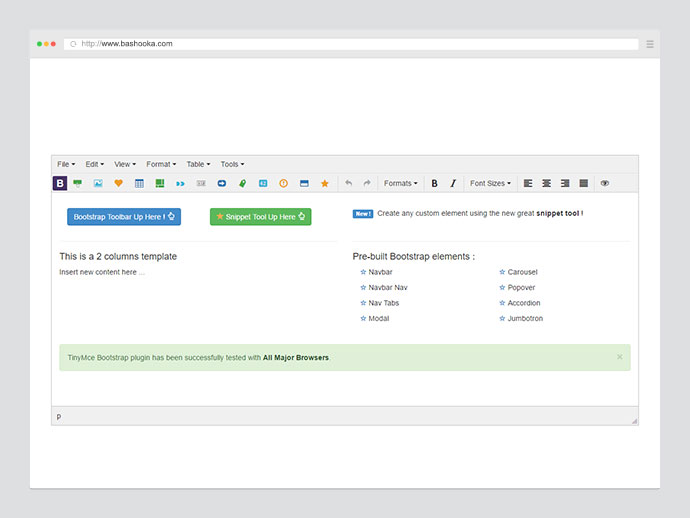Insert a Bootstrap button using green button icon
The height and width of the screenshot is (518, 690).
pos(77,183)
